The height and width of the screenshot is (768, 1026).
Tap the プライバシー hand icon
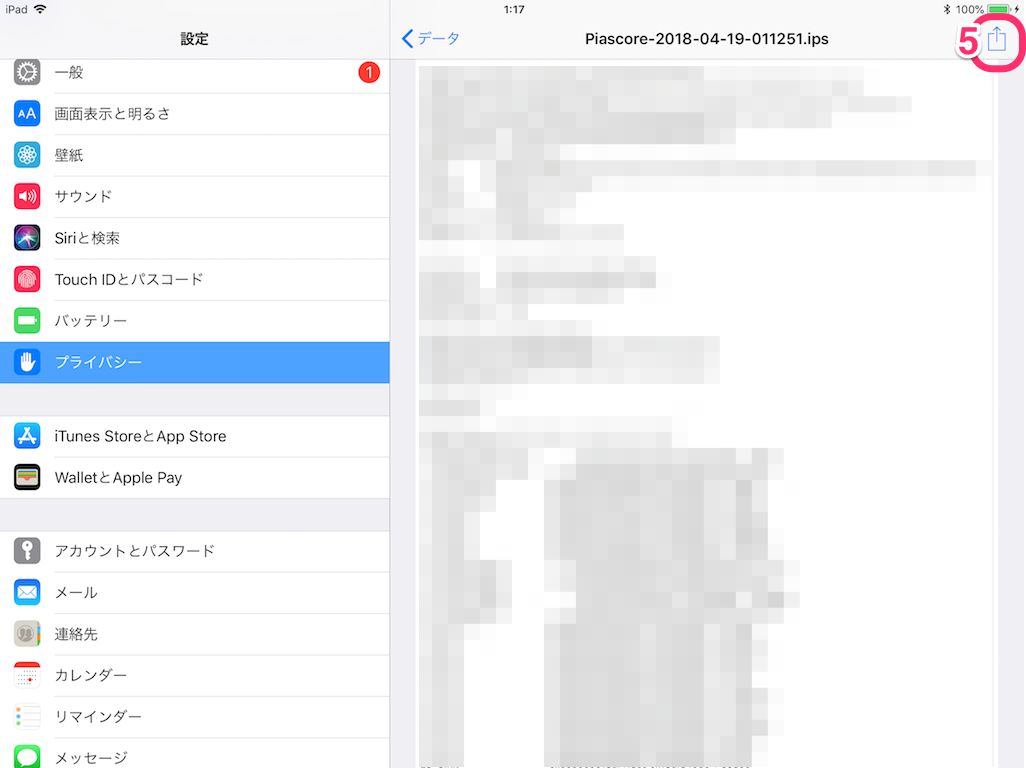[x=27, y=362]
